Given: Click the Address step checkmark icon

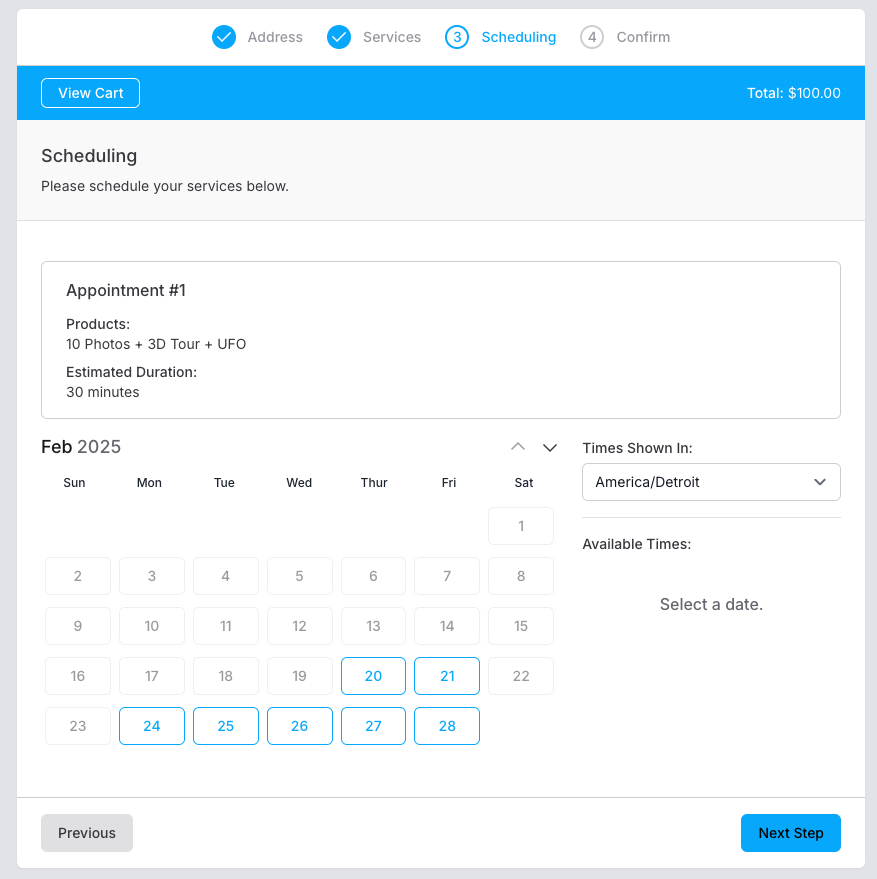Looking at the screenshot, I should pos(224,37).
